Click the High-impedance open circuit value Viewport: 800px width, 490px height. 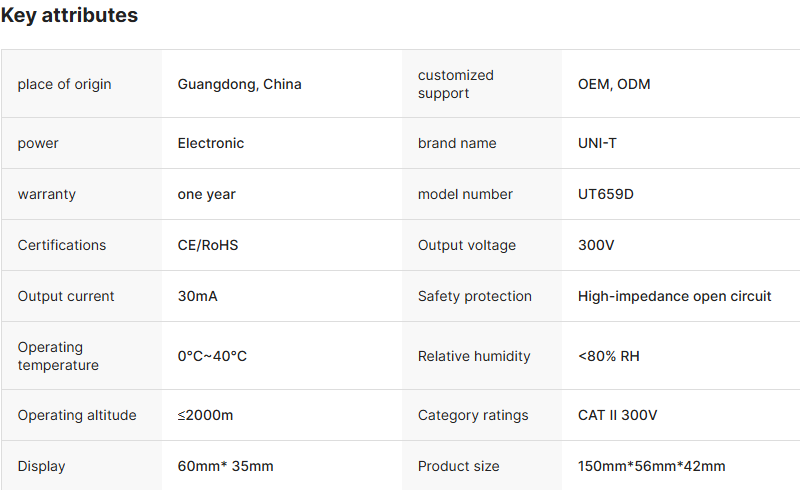pos(674,296)
